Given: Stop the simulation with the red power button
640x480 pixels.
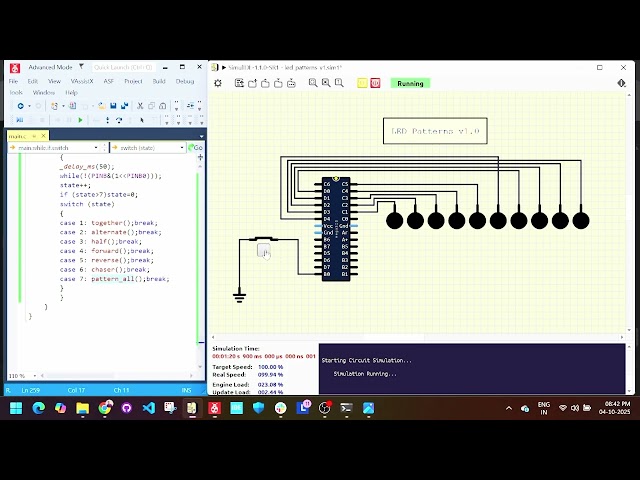Looking at the screenshot, I should coord(375,83).
